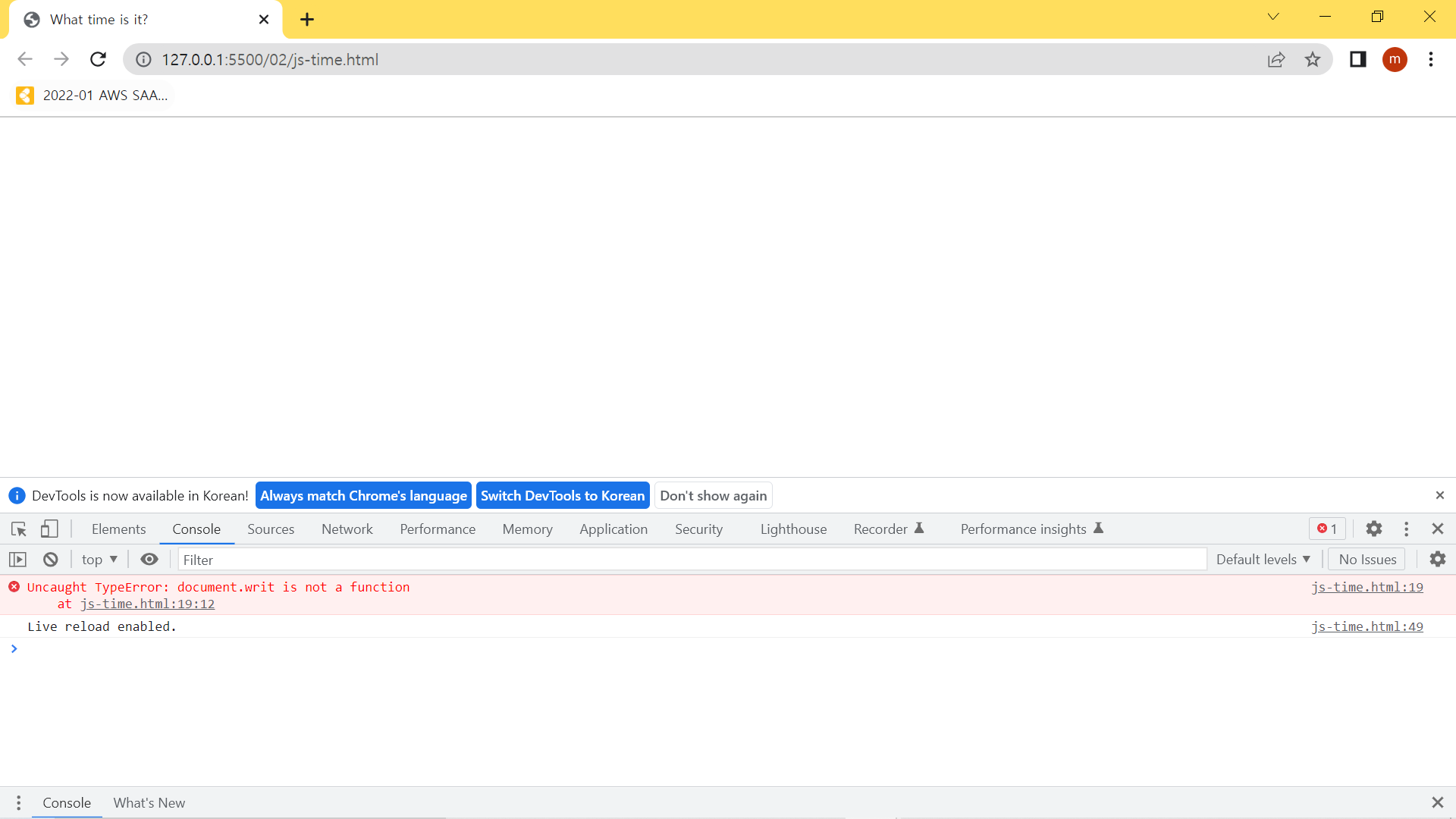The image size is (1456, 819).
Task: Expand the top context dropdown
Action: coord(99,560)
